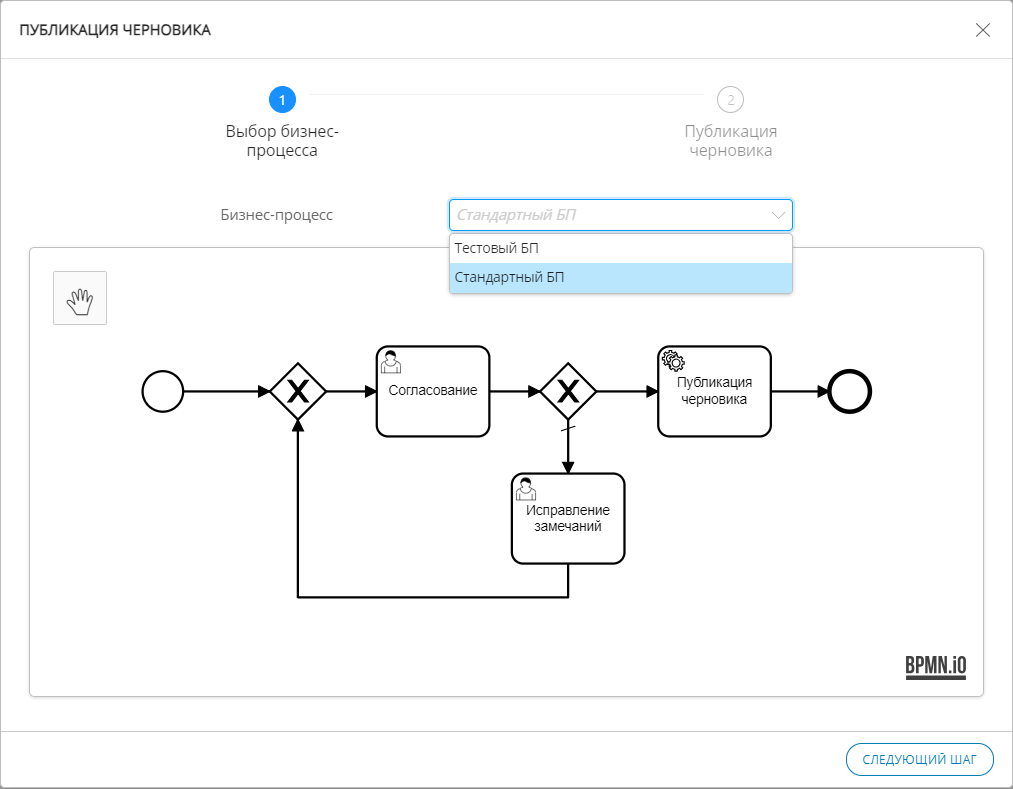Choose Стандартный БП from the list
1013x789 pixels.
pos(620,277)
